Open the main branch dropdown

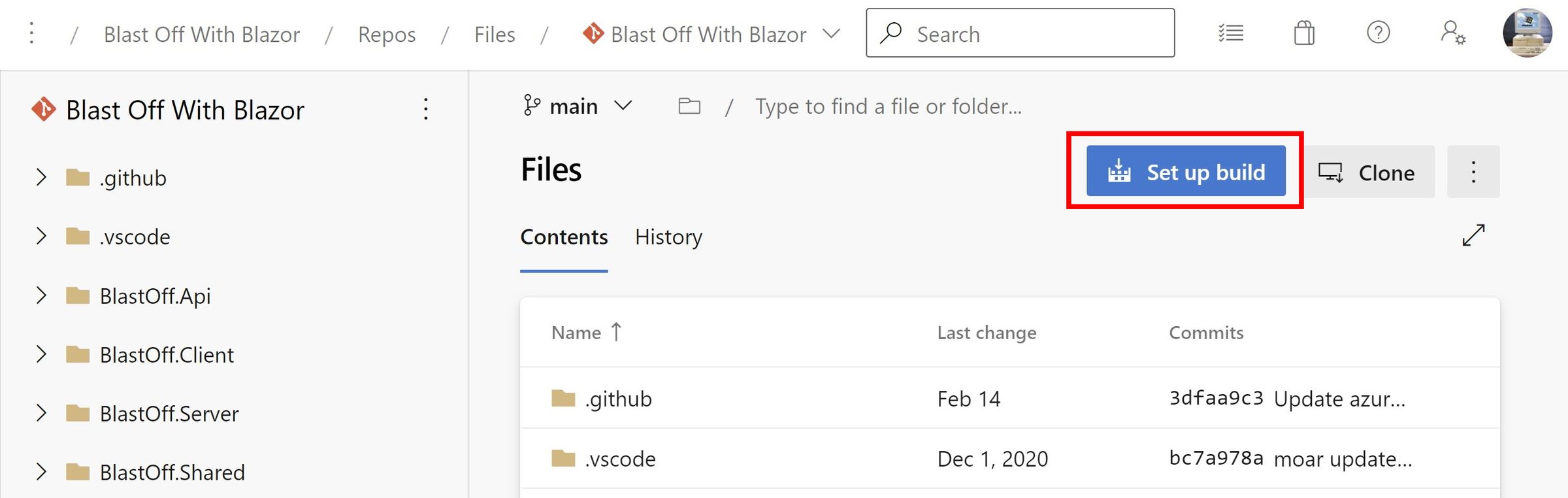623,105
